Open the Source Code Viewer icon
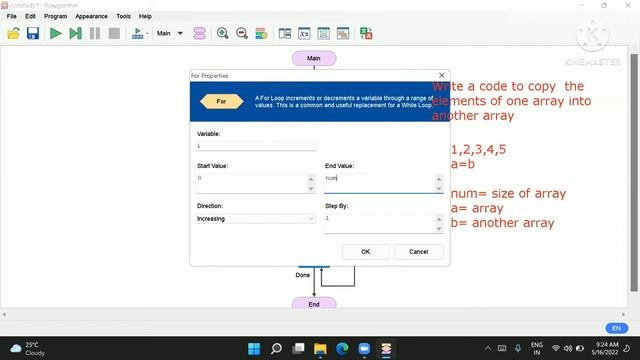 click(343, 33)
